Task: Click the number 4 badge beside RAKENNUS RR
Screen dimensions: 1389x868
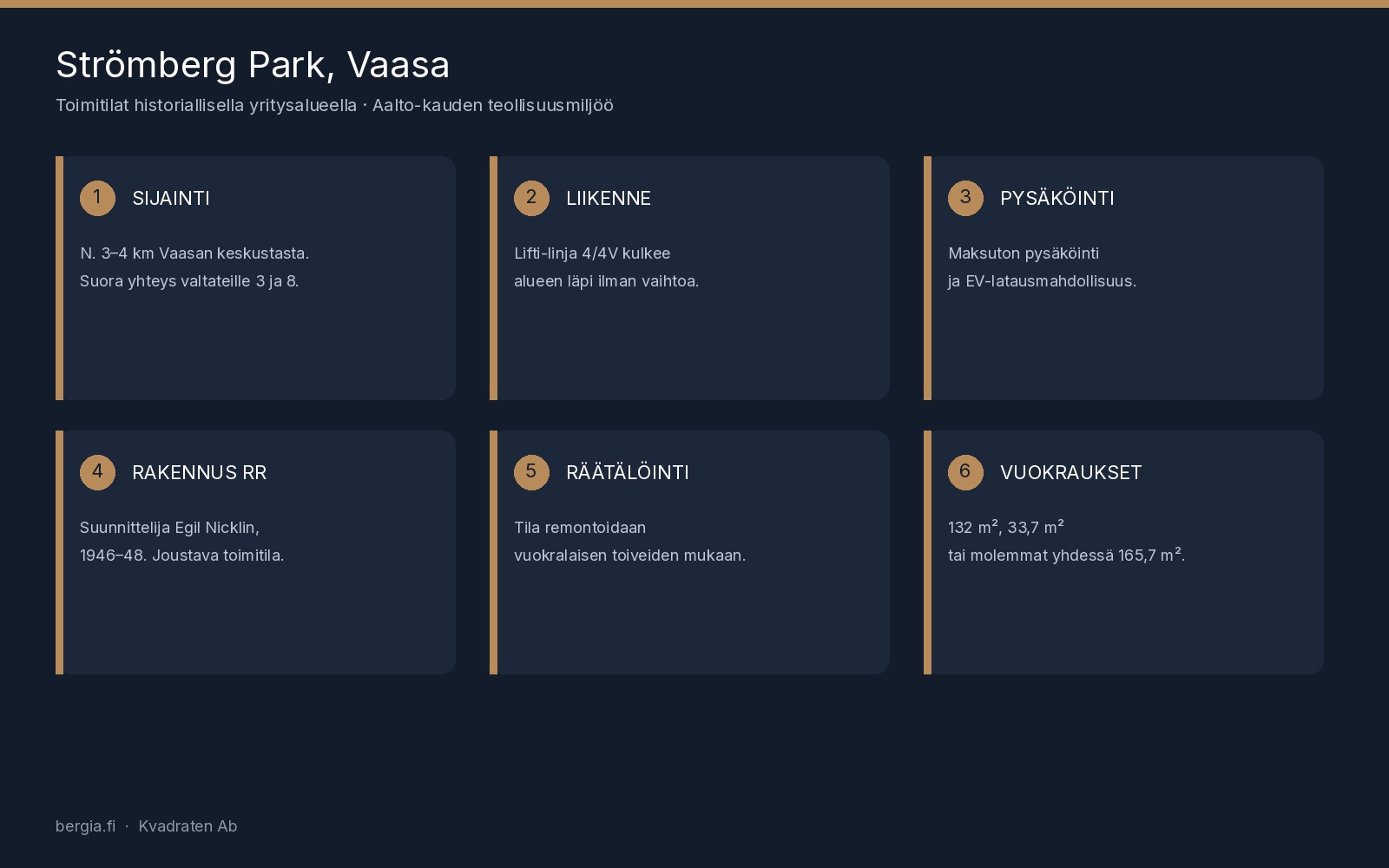Action: coord(97,472)
